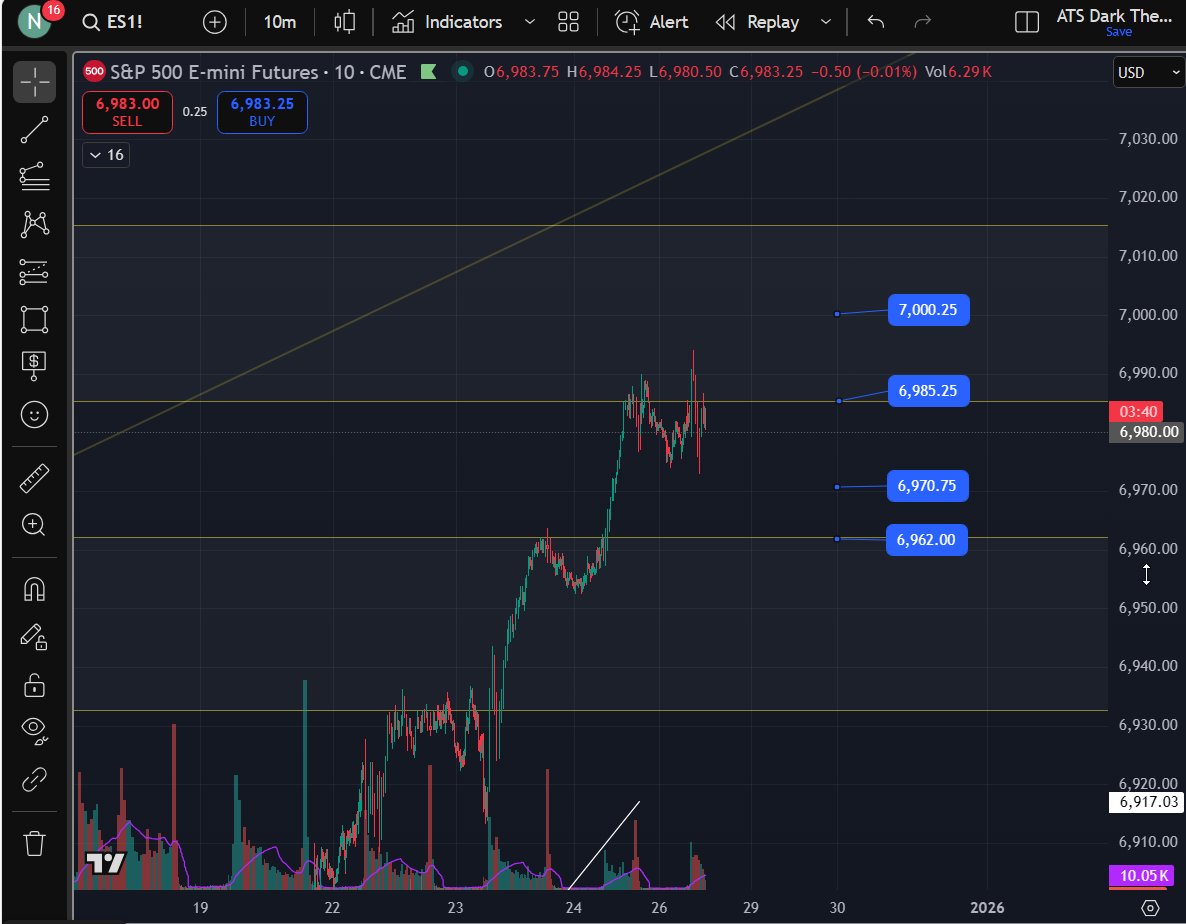Open the chart layout setup selector
The height and width of the screenshot is (924, 1186).
click(x=1026, y=22)
